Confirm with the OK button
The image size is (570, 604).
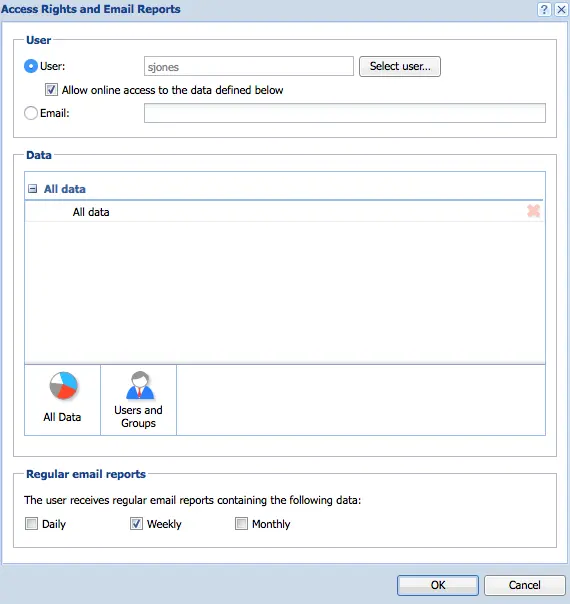[438, 585]
